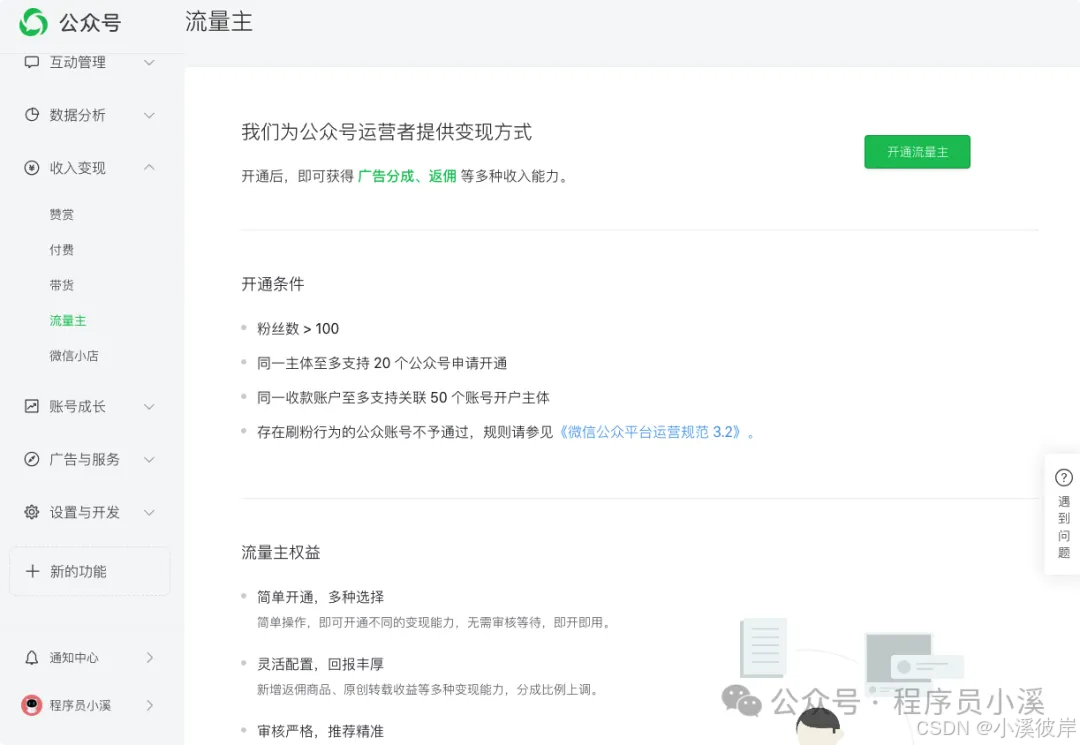1080x745 pixels.
Task: Expand the 数据分析 chevron
Action: (149, 116)
